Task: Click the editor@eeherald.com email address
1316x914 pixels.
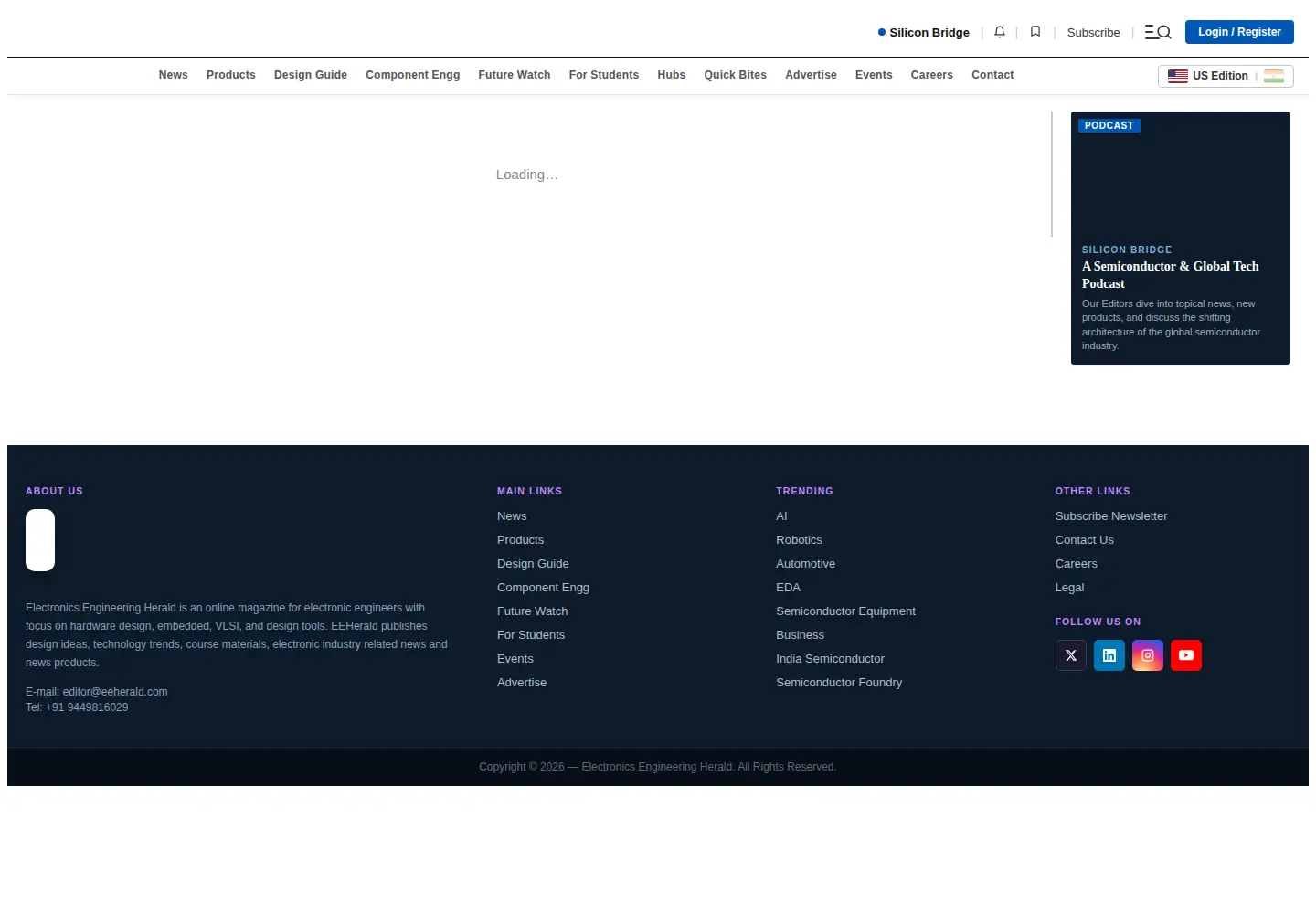Action: click(115, 692)
